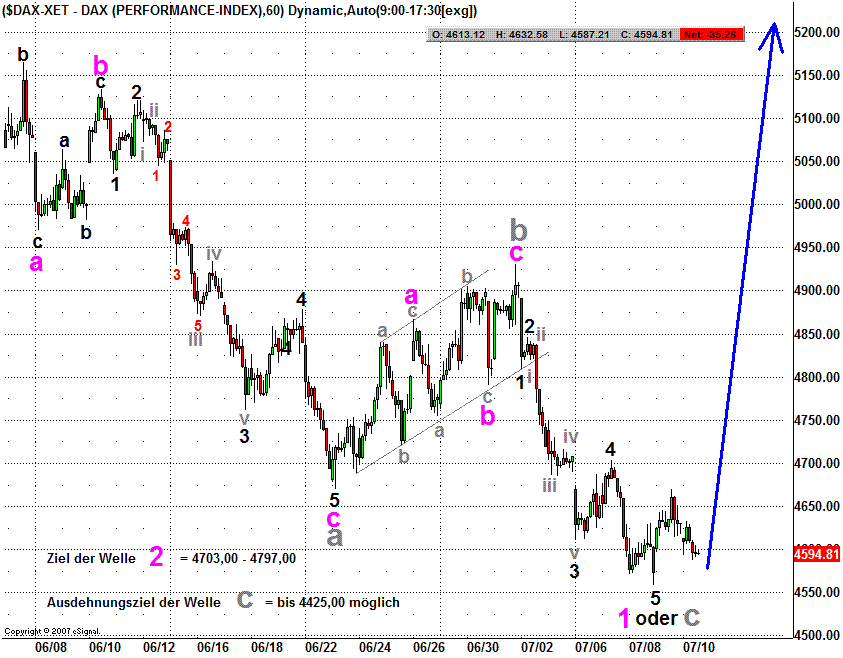
Task: Select the 06/08 date on time axis
Action: (51, 648)
